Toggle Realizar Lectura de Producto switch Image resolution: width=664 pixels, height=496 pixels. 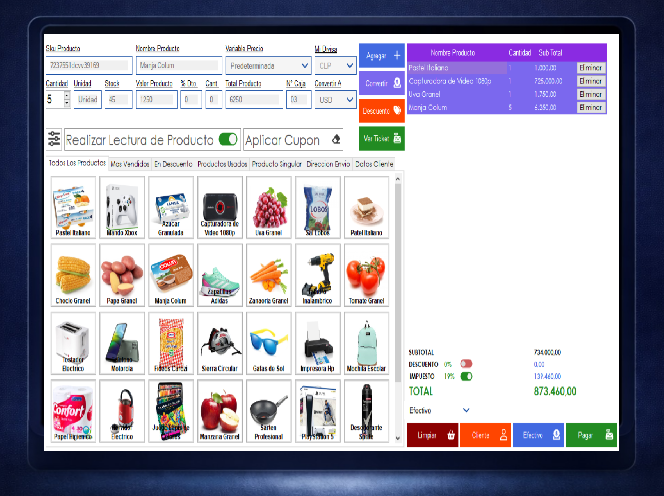click(228, 140)
